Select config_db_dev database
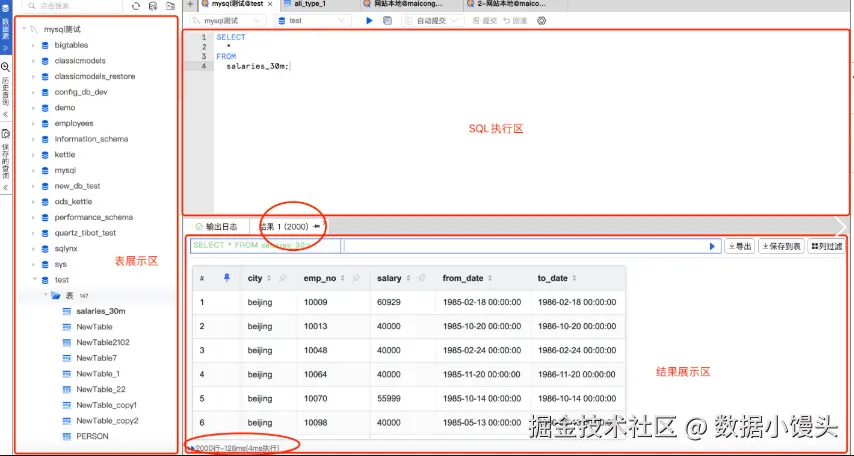The image size is (854, 456). click(x=81, y=93)
